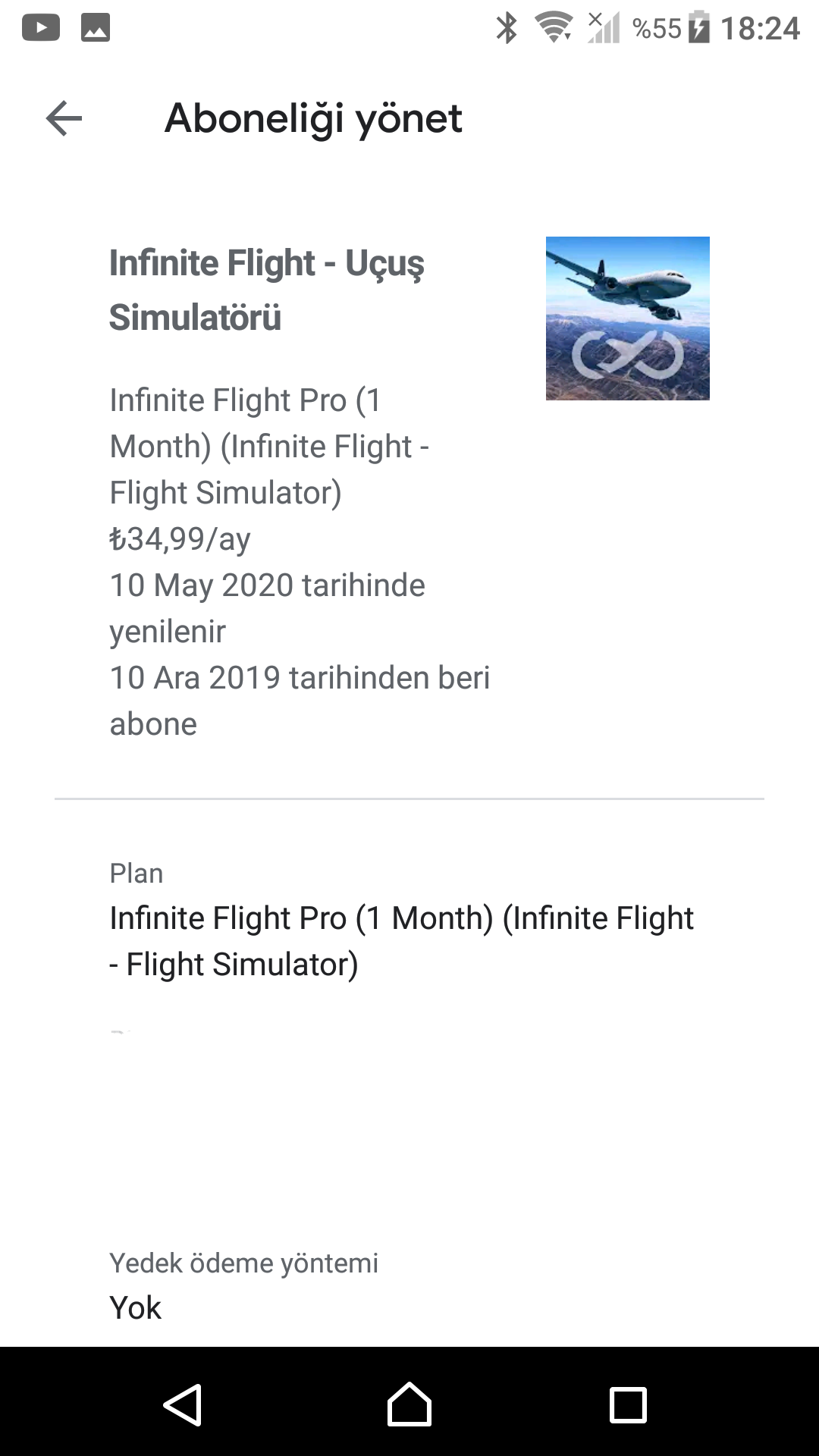Tap the Aboneliği yönet page header

pos(313,118)
